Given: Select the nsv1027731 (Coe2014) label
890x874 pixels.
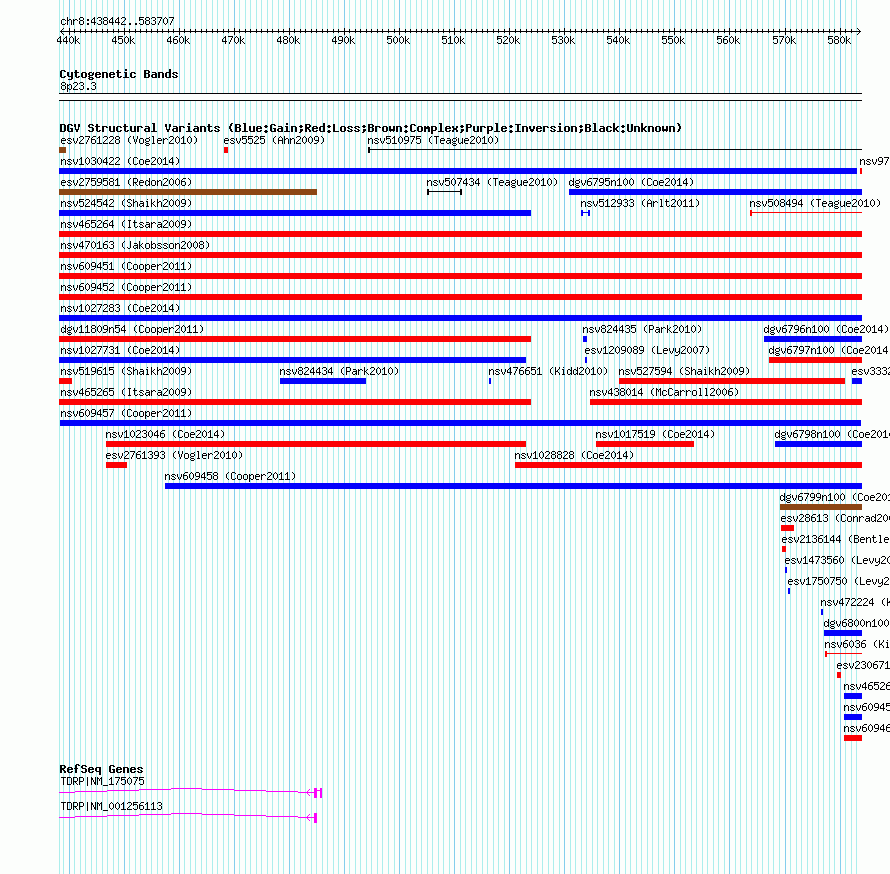Looking at the screenshot, I should pyautogui.click(x=120, y=350).
